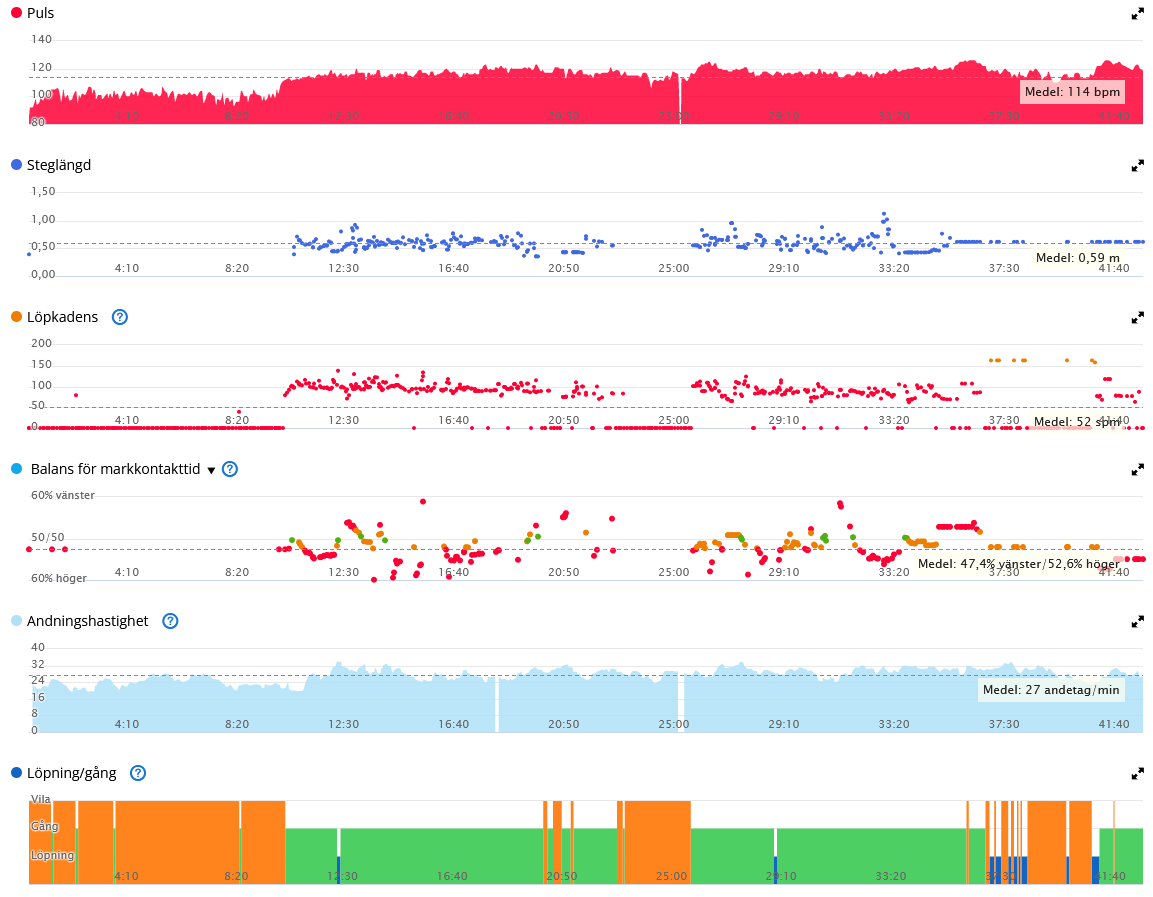This screenshot has width=1153, height=897.
Task: Enlarge the Andningshastighet chart to fullscreen
Action: pyautogui.click(x=1138, y=621)
